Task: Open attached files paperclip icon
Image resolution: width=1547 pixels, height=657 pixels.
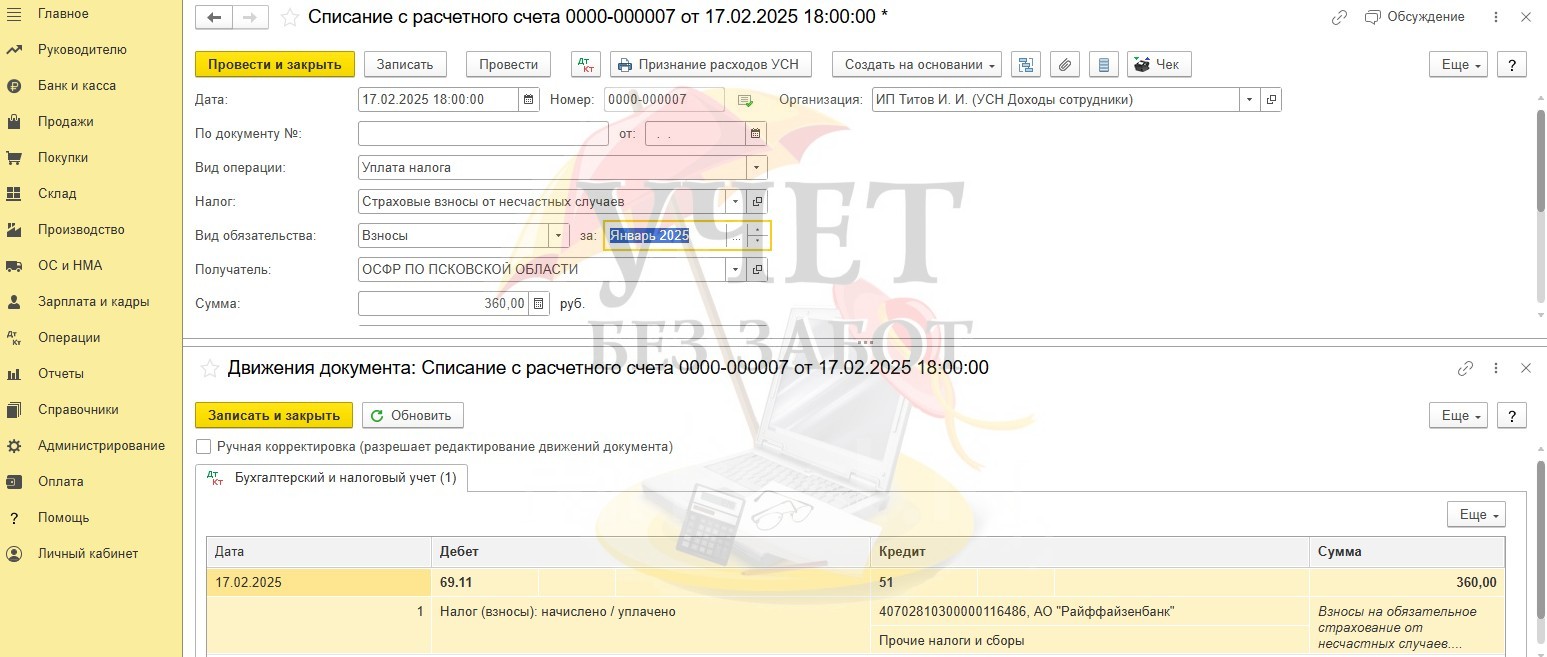Action: coord(1065,64)
